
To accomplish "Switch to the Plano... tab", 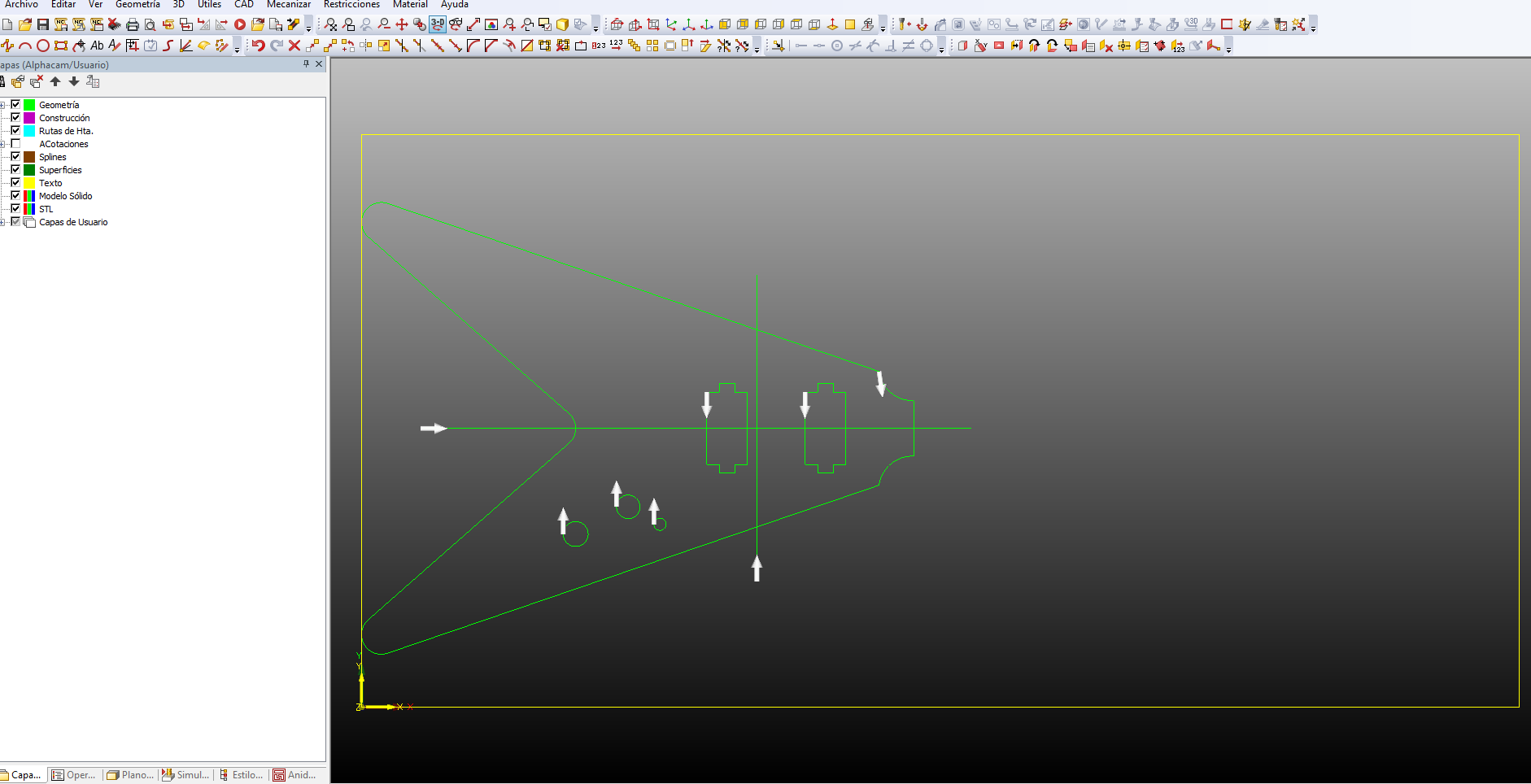I will pos(130,775).
